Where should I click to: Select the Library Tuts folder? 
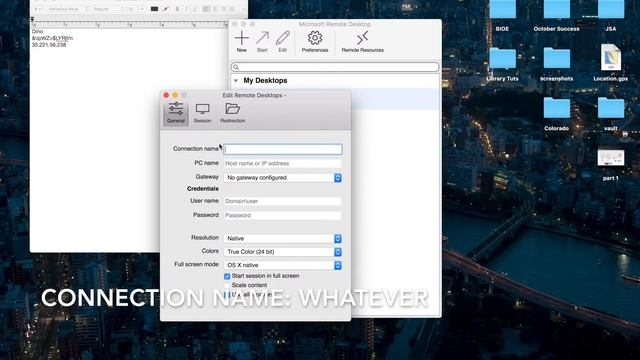502,58
